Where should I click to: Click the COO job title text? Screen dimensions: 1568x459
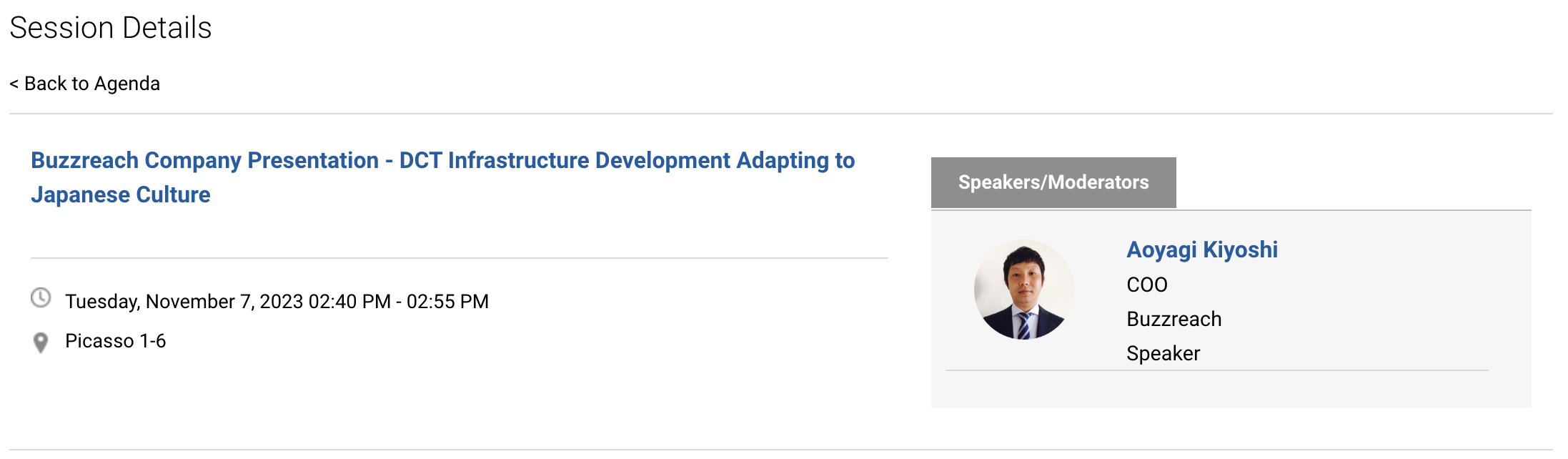1147,285
